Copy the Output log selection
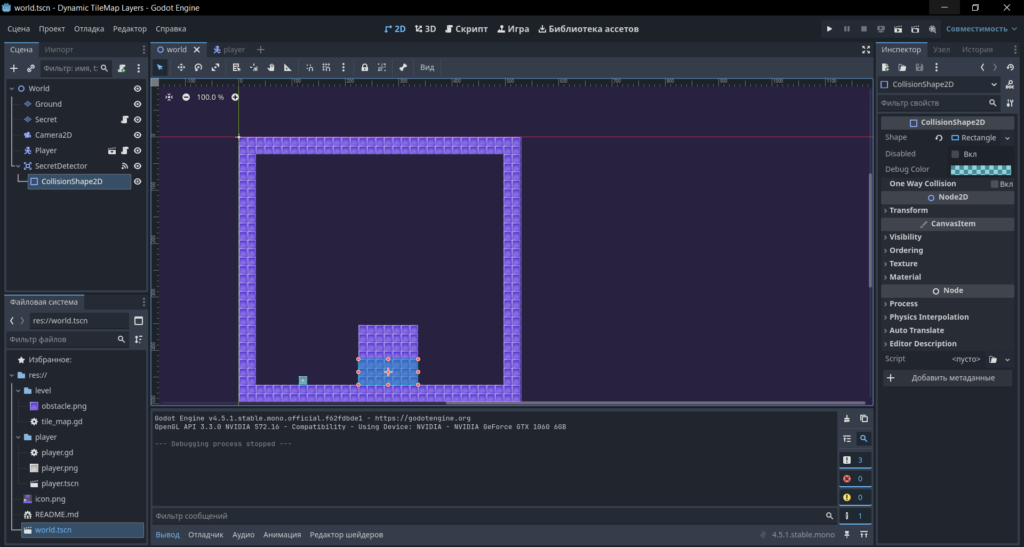The height and width of the screenshot is (547, 1024). [864, 419]
